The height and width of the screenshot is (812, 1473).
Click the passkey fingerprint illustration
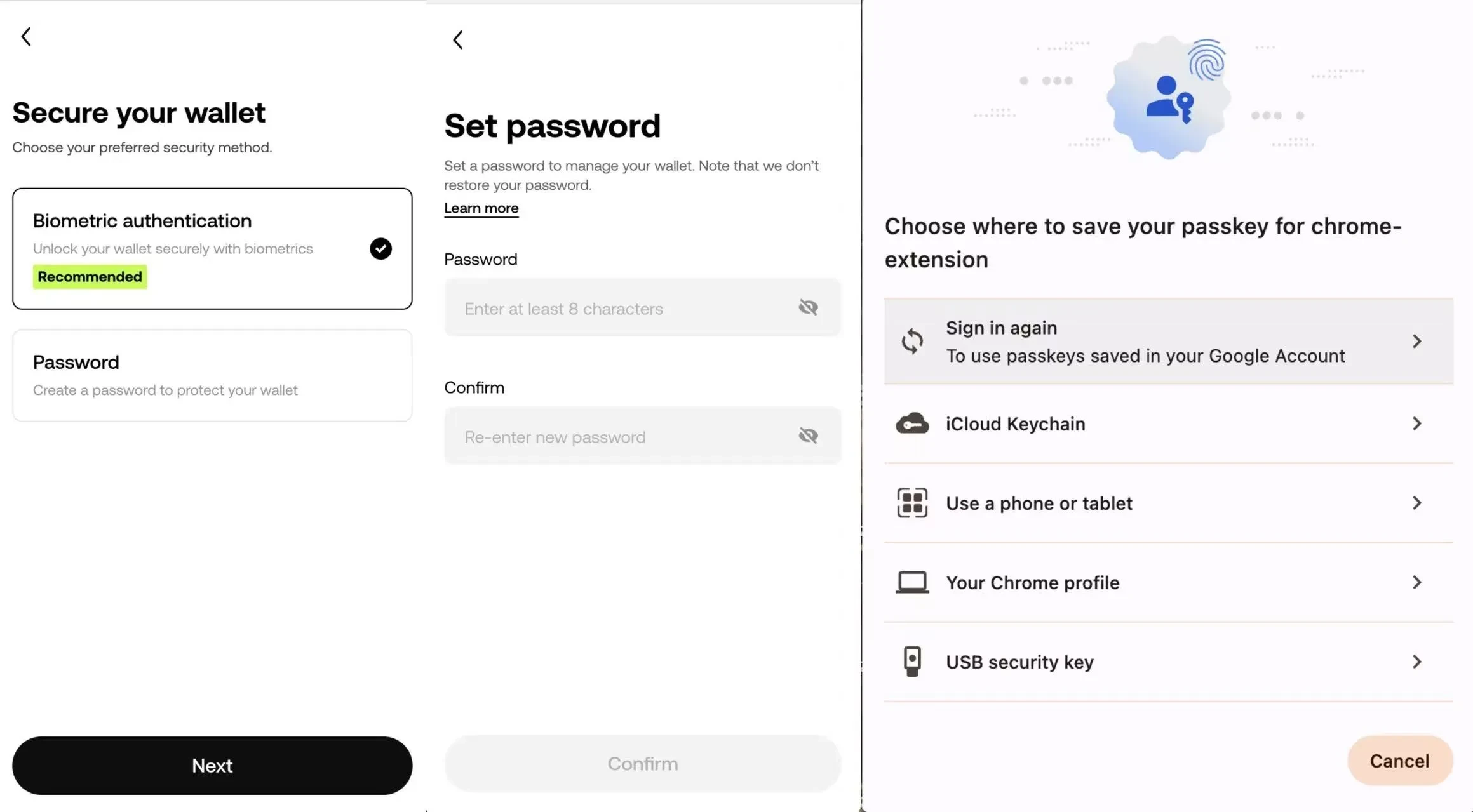[x=1169, y=97]
